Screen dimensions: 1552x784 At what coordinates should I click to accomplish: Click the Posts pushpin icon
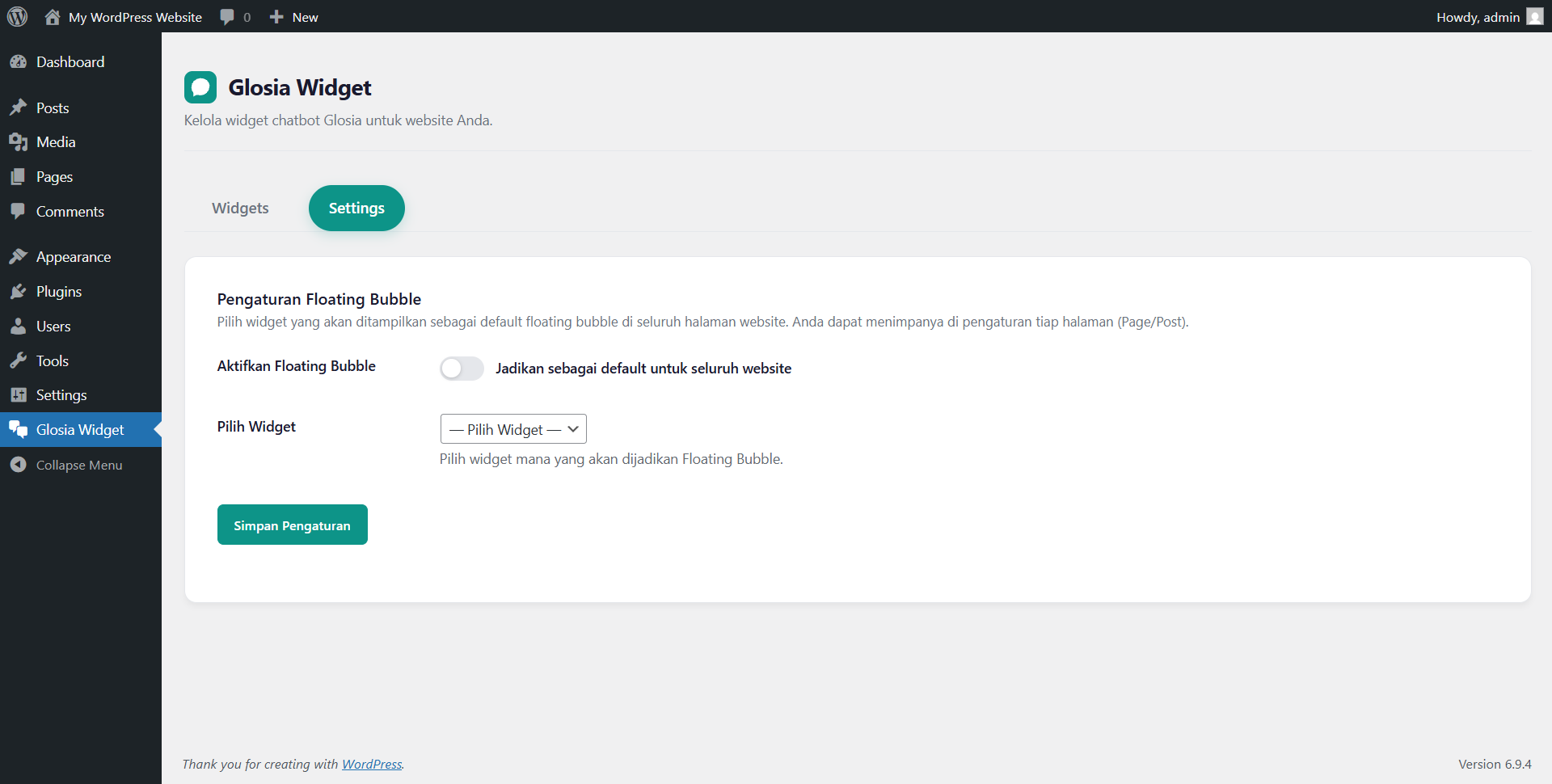[x=19, y=107]
